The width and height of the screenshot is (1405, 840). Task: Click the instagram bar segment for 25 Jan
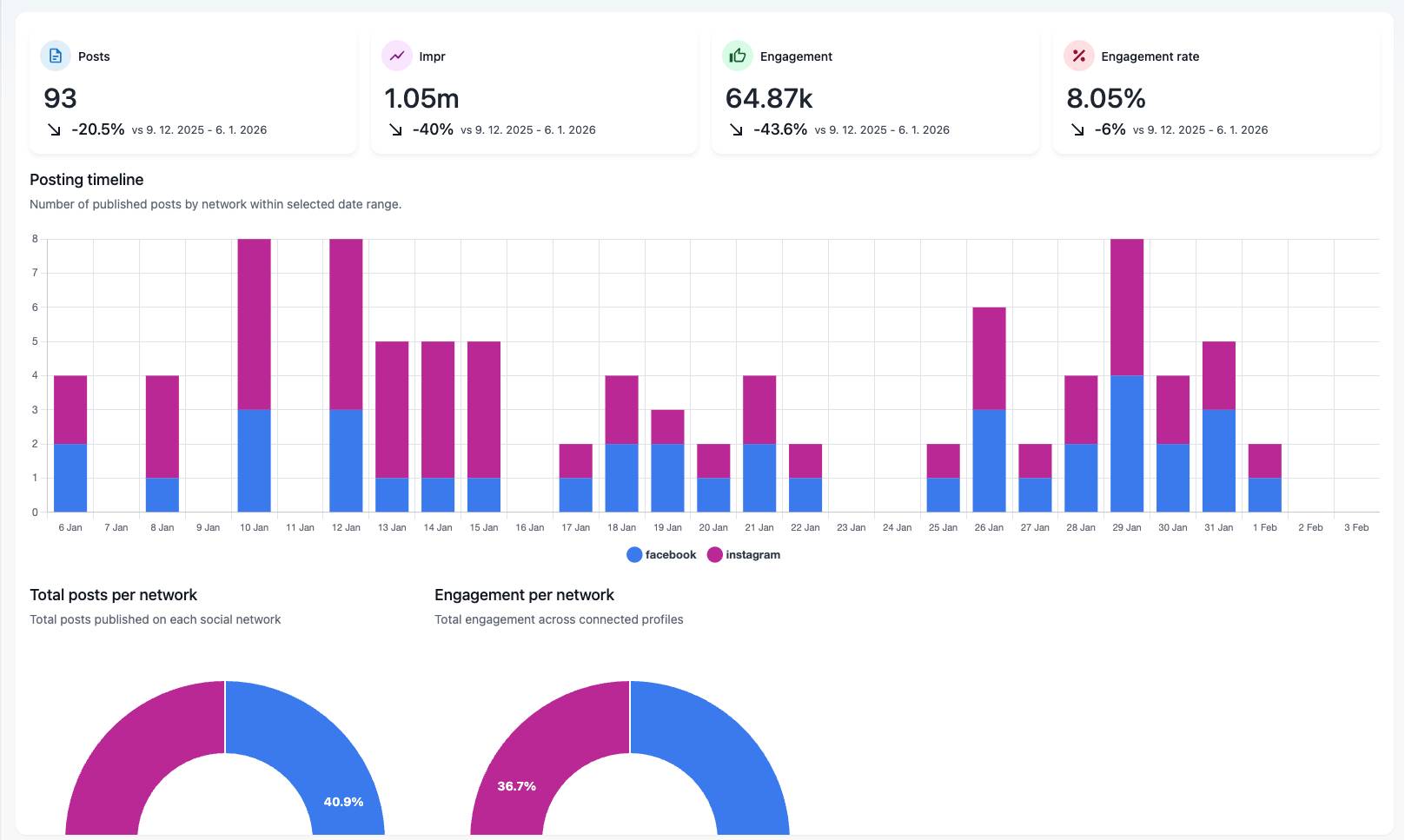944,461
